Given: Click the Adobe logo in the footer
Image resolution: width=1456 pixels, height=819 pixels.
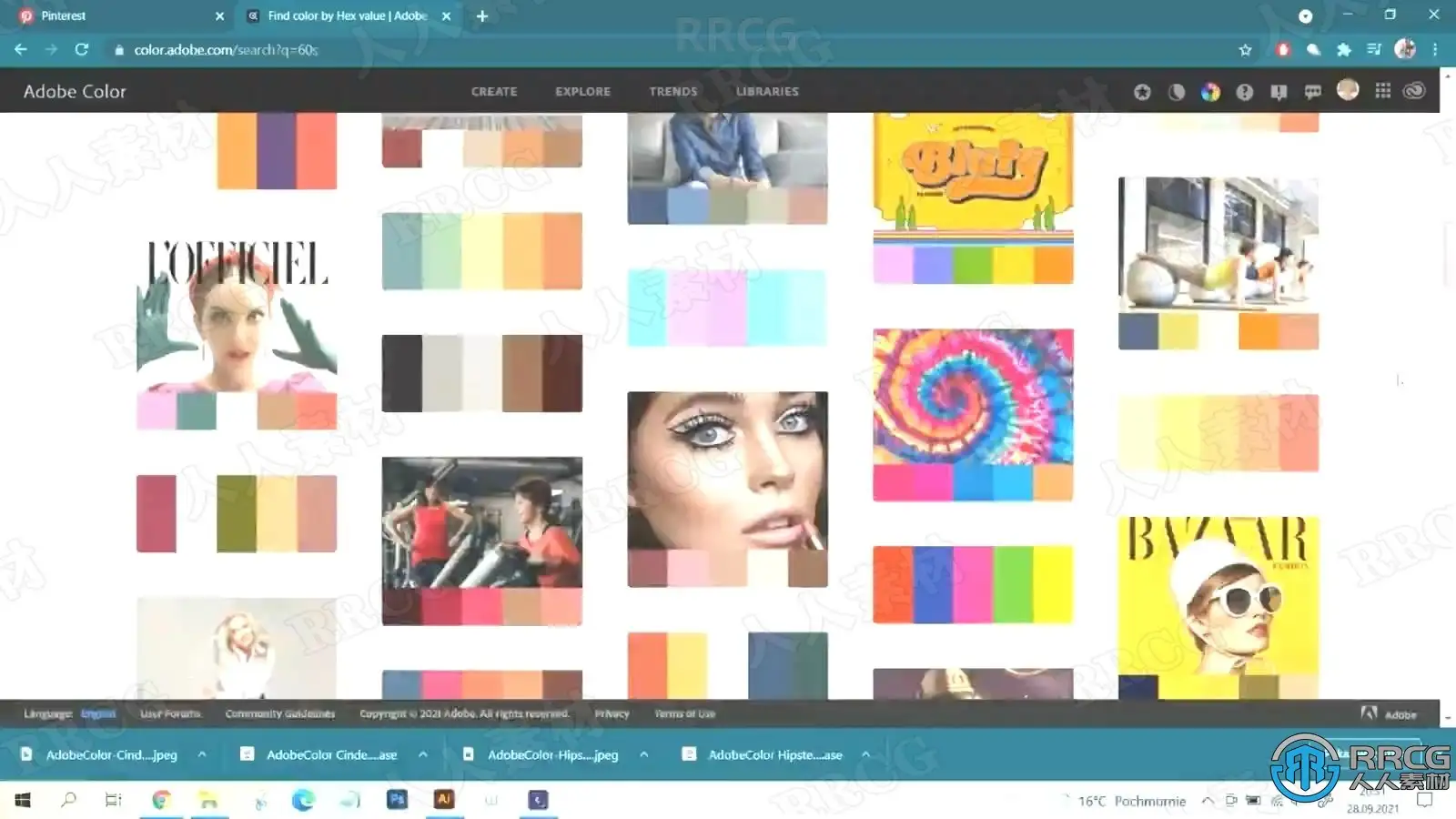Looking at the screenshot, I should 1389,714.
